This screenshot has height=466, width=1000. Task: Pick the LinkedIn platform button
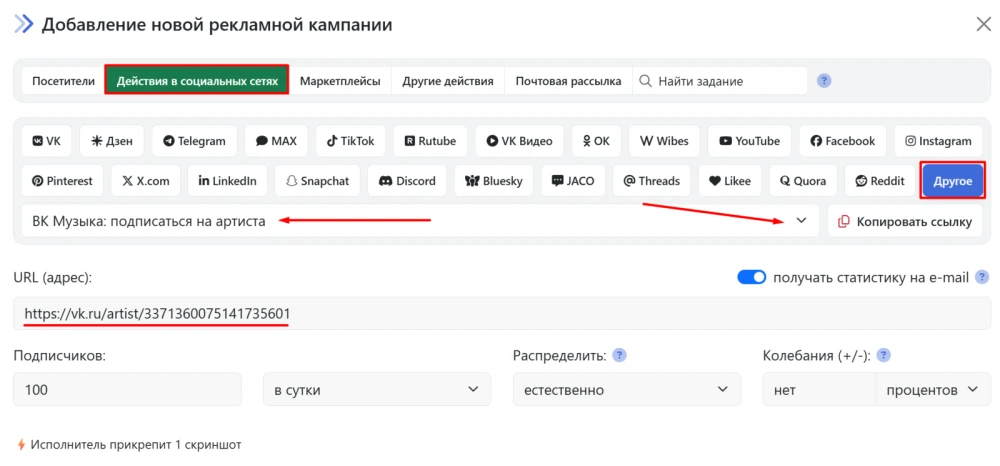[x=228, y=181]
